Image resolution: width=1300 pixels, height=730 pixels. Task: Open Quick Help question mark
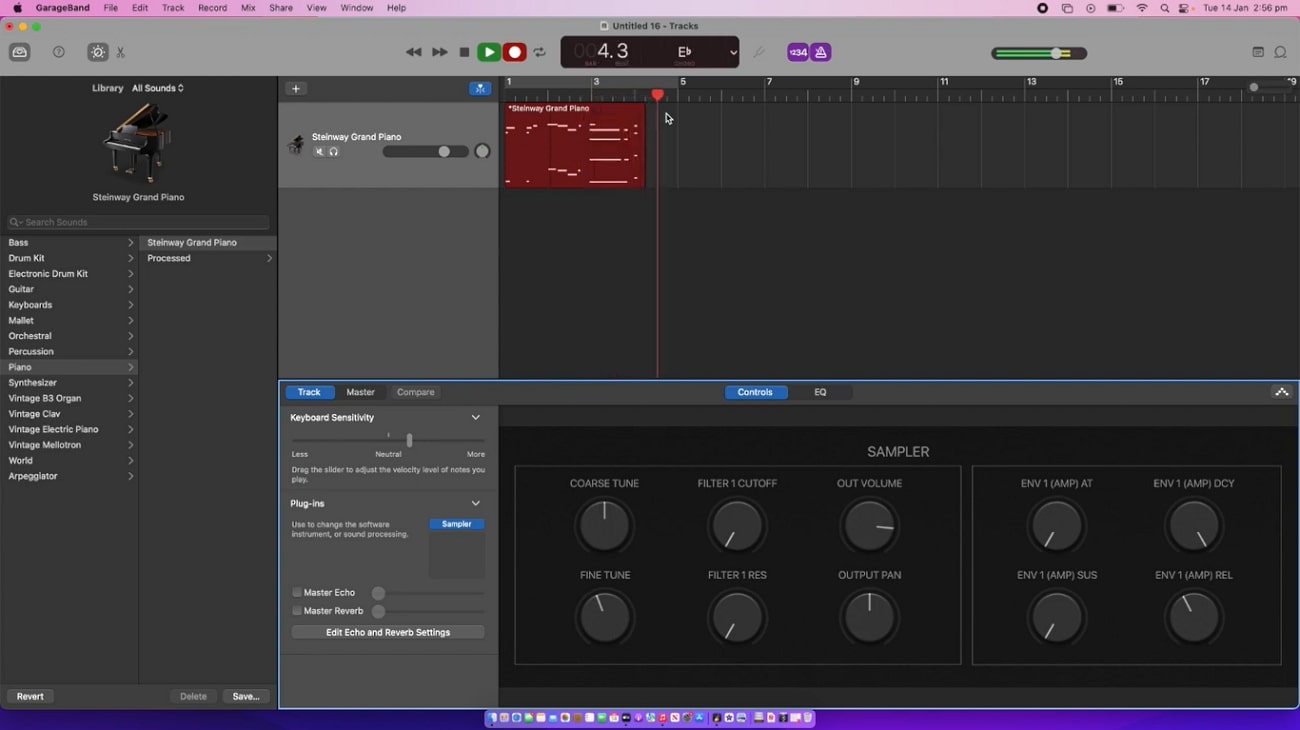59,53
